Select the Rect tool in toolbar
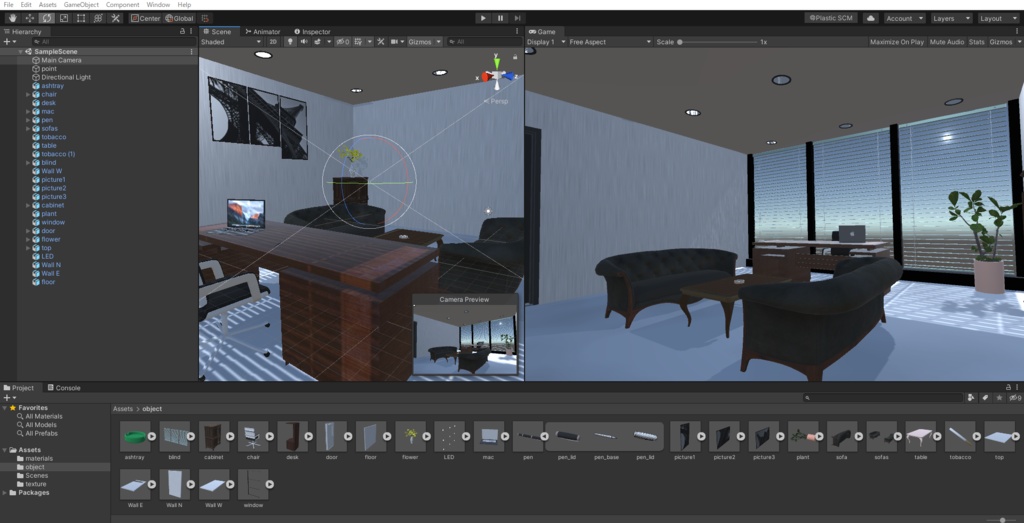The width and height of the screenshot is (1024, 523). pos(81,18)
